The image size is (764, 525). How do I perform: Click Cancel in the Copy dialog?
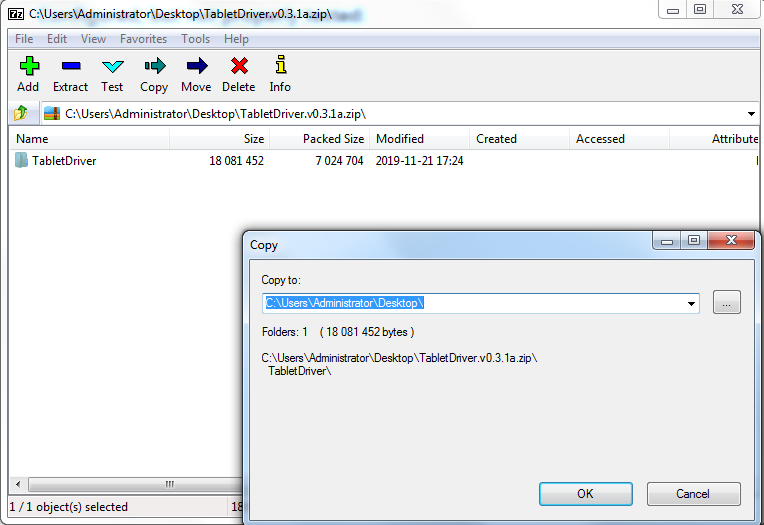(693, 494)
